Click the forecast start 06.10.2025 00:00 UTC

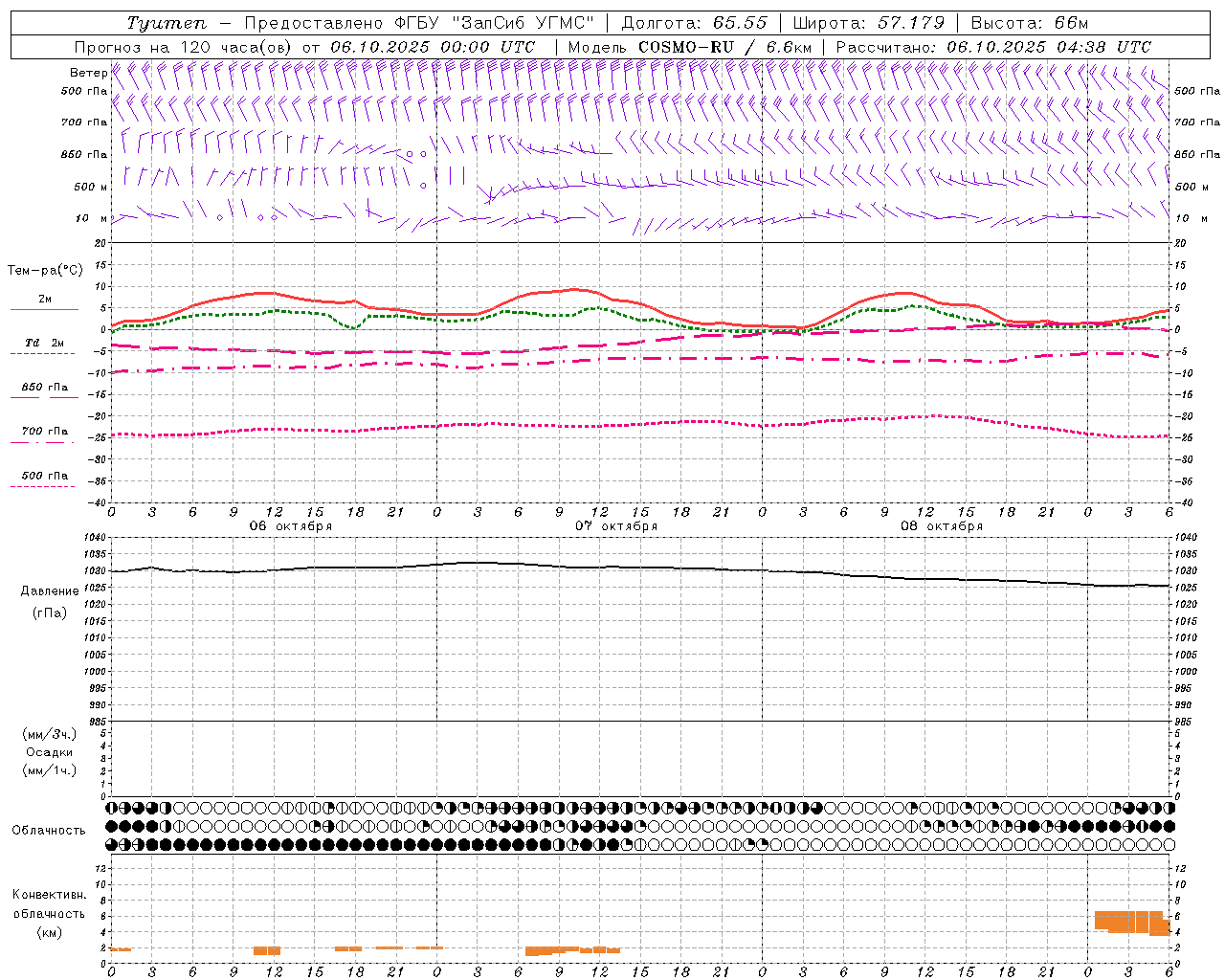point(433,47)
